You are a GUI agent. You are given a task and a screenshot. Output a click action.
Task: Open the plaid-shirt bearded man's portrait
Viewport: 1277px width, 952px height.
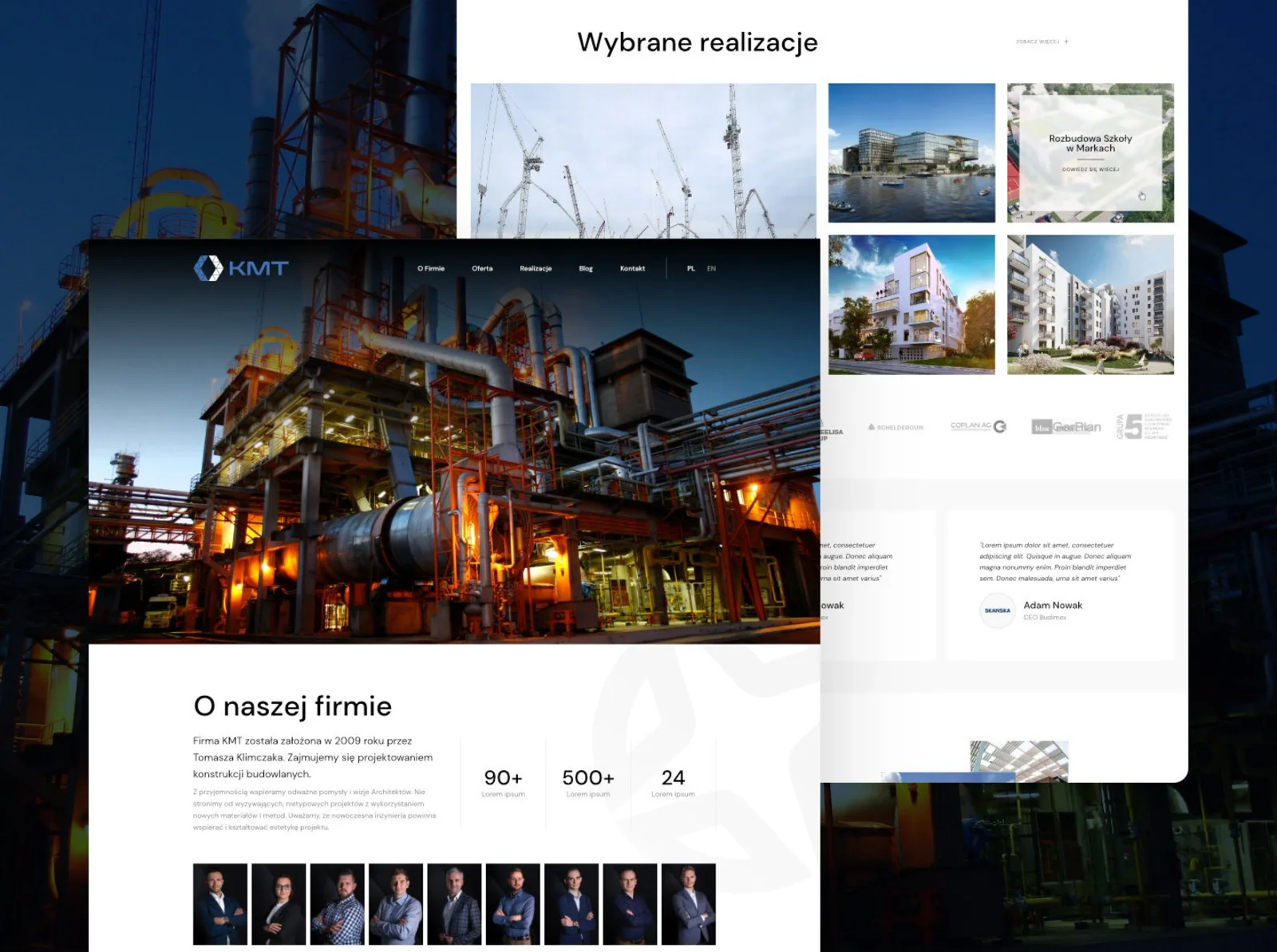click(x=338, y=904)
